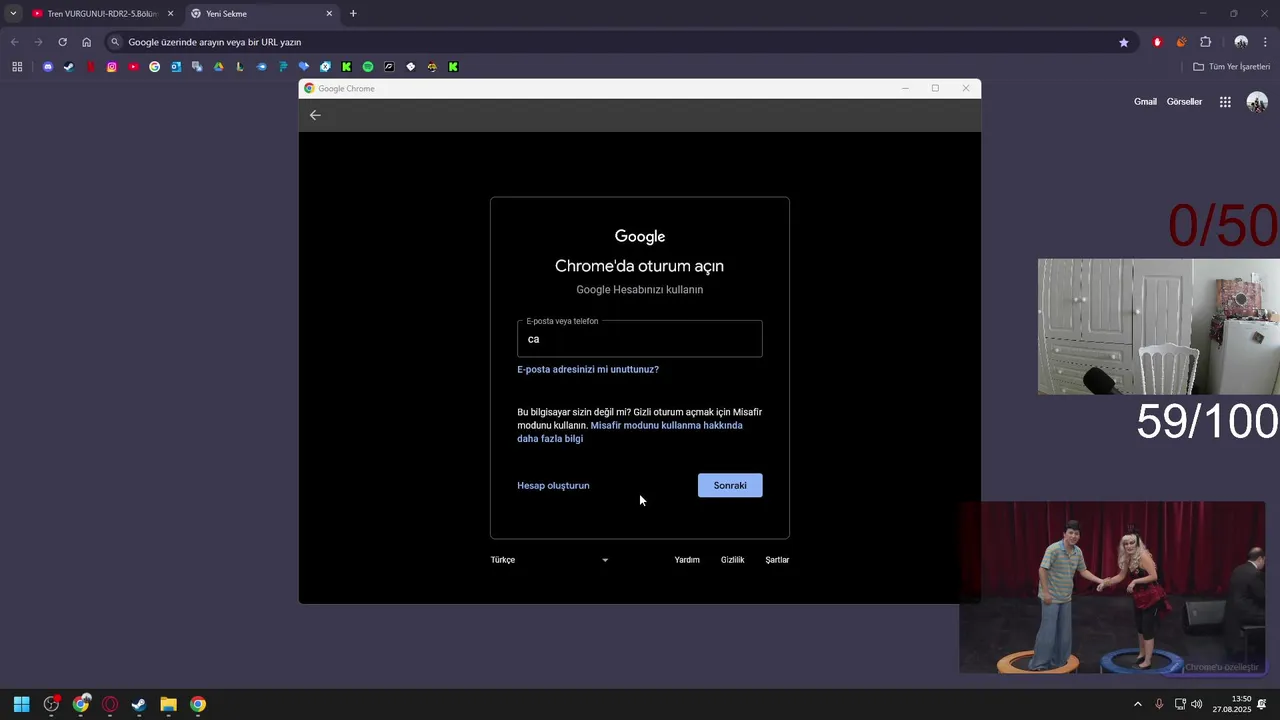Open the Şartlar link
Screen dimensions: 1280x720
777,560
